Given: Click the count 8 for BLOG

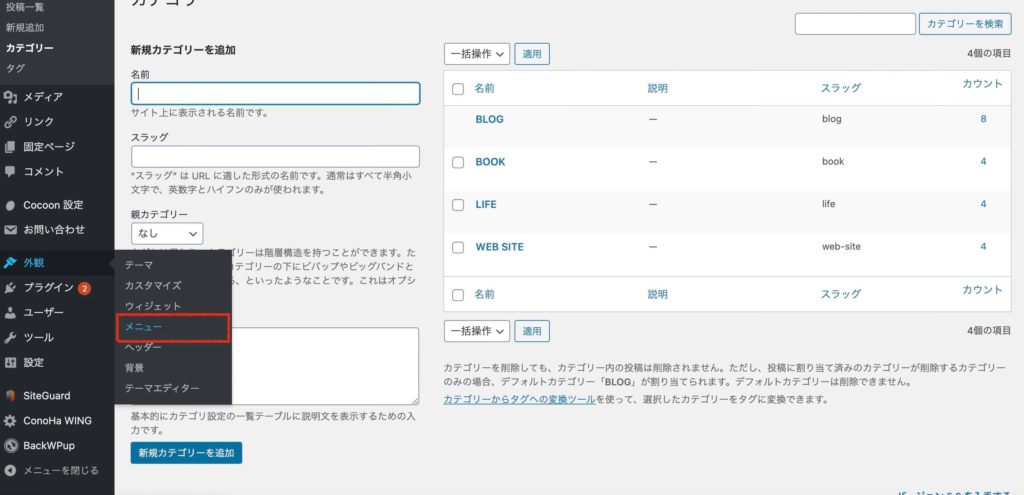Looking at the screenshot, I should coord(983,119).
